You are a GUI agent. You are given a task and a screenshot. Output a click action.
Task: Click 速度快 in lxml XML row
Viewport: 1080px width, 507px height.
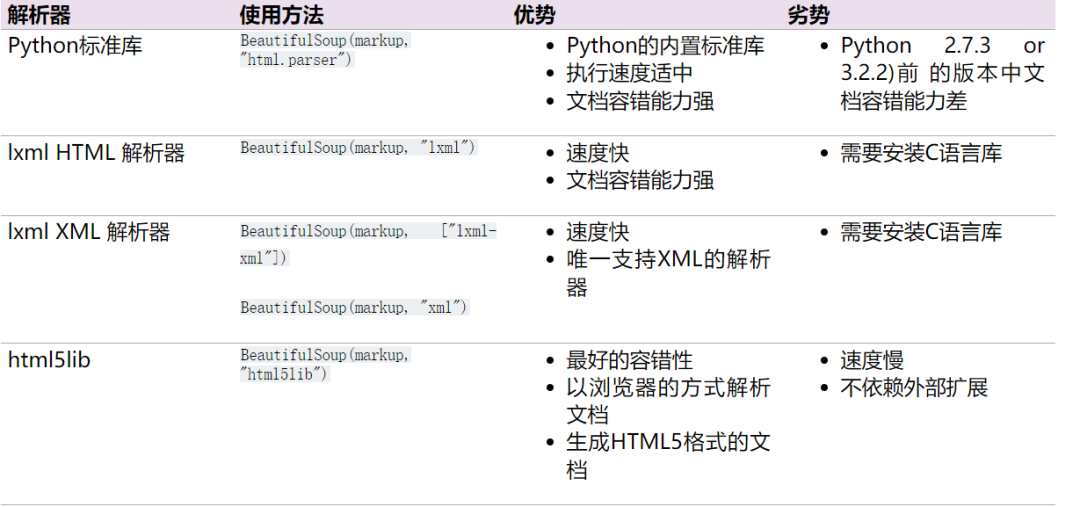click(x=597, y=232)
